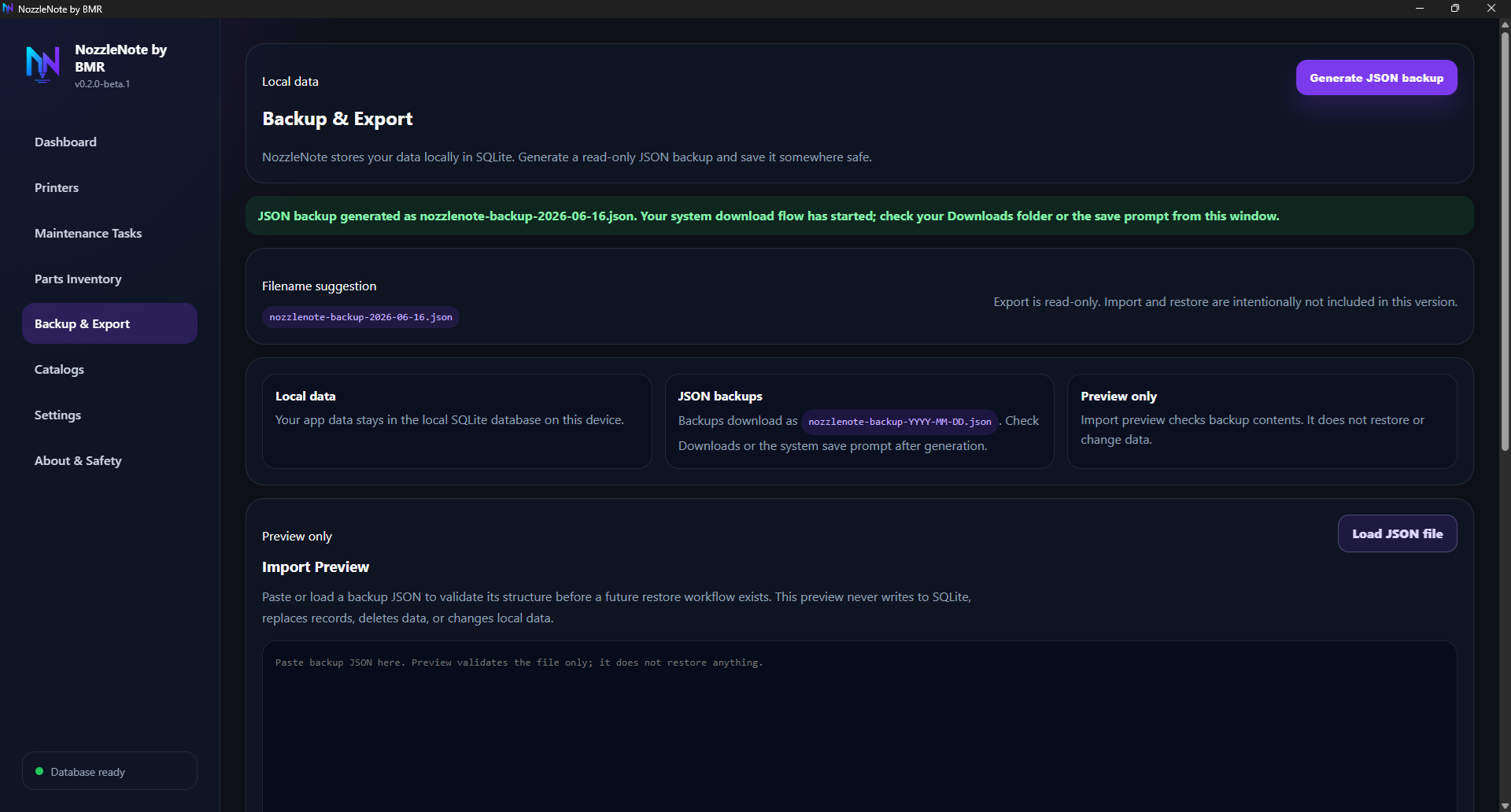Click inside the Paste backup JSON text area
Viewport: 1511px width, 812px height.
pos(859,725)
